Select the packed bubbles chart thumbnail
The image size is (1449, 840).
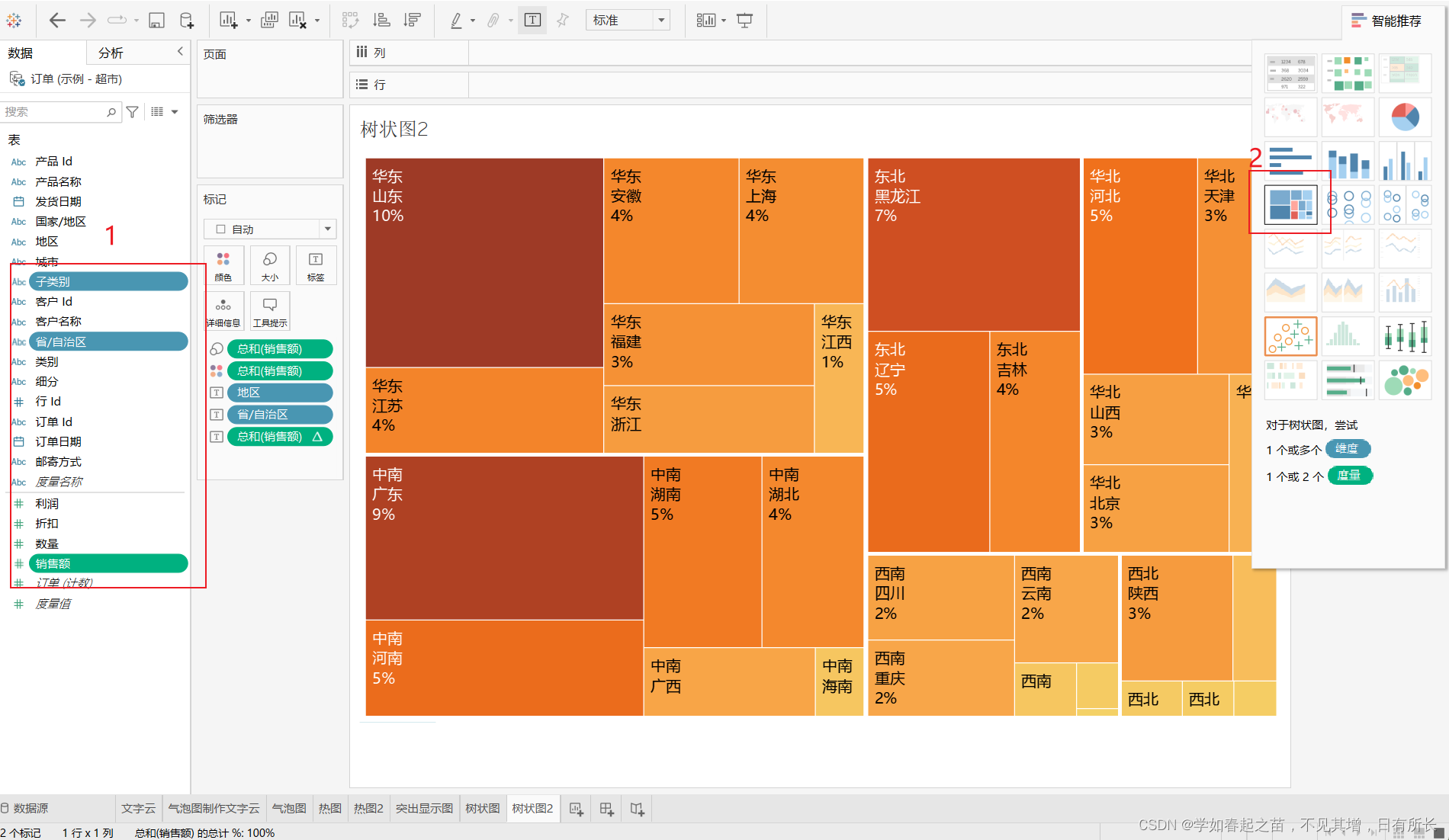[x=1405, y=380]
